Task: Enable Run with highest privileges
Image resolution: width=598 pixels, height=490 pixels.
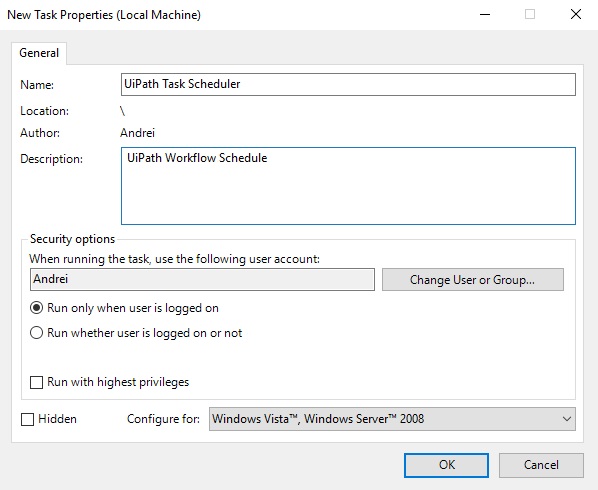Action: pyautogui.click(x=36, y=382)
